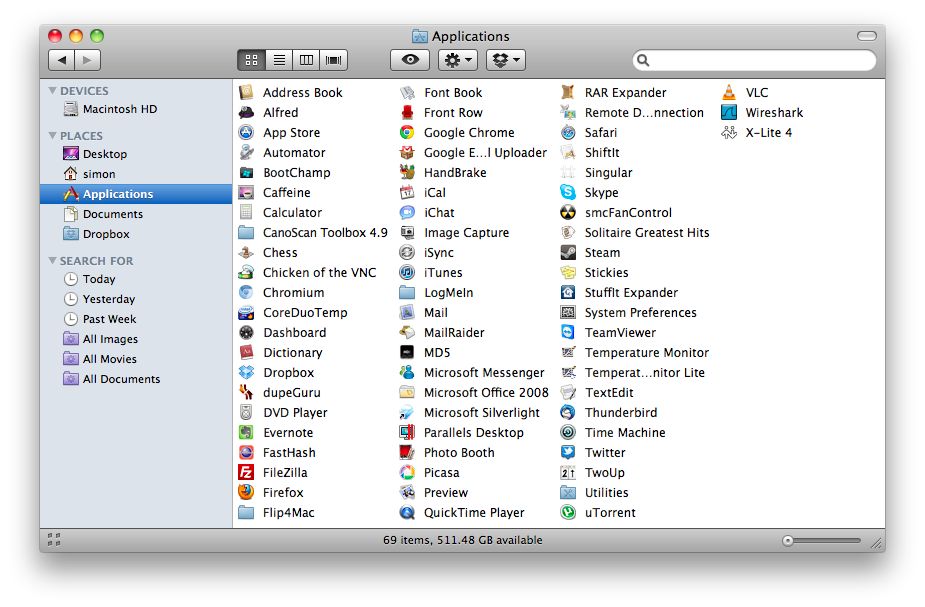Screen dimensions: 925x607
Task: Select the Dropbox app icon in file list
Action: [246, 373]
